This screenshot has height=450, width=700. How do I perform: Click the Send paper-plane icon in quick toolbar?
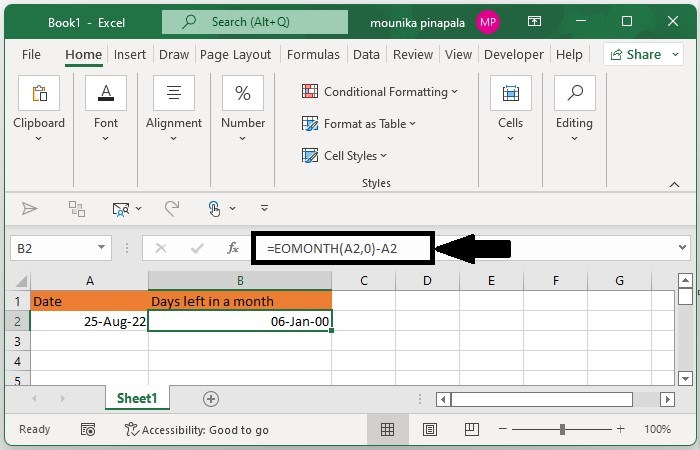[x=29, y=208]
